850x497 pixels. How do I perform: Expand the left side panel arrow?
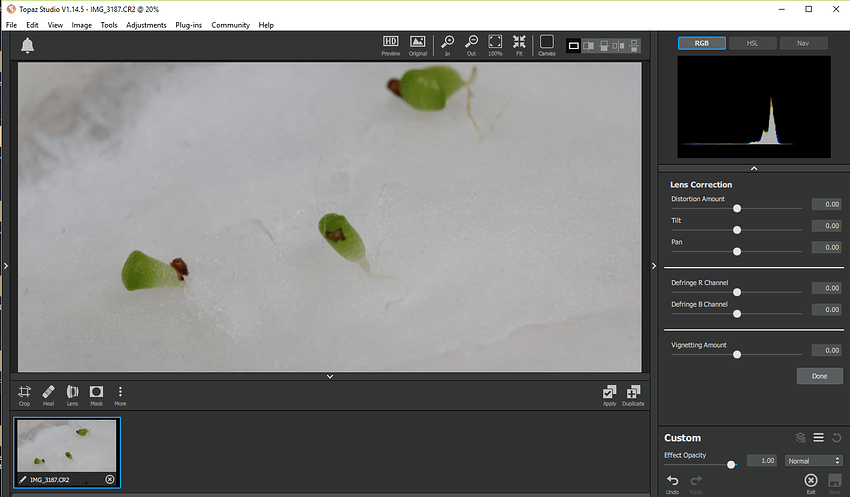point(5,266)
